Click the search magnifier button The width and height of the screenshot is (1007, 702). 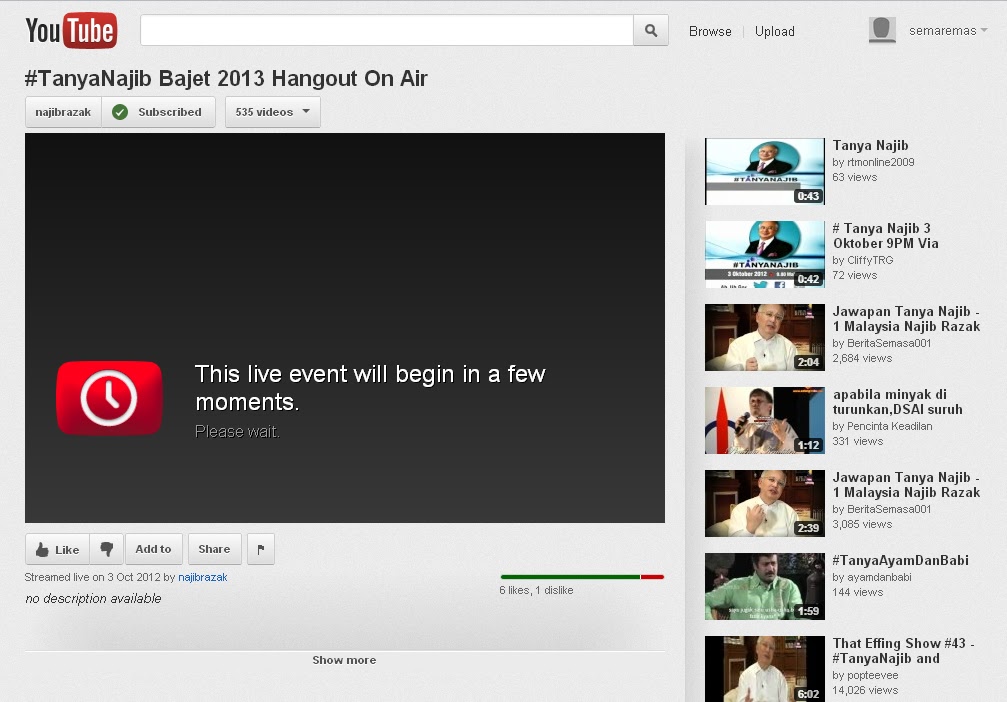click(651, 30)
